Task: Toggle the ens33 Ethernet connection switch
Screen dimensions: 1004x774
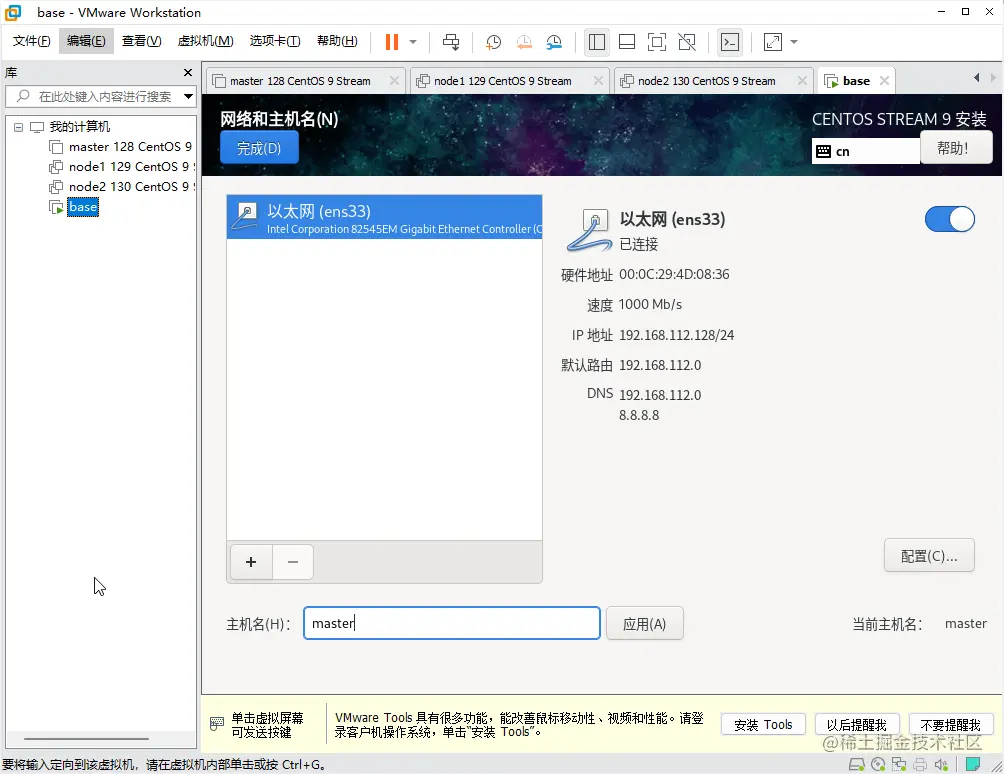Action: 950,219
